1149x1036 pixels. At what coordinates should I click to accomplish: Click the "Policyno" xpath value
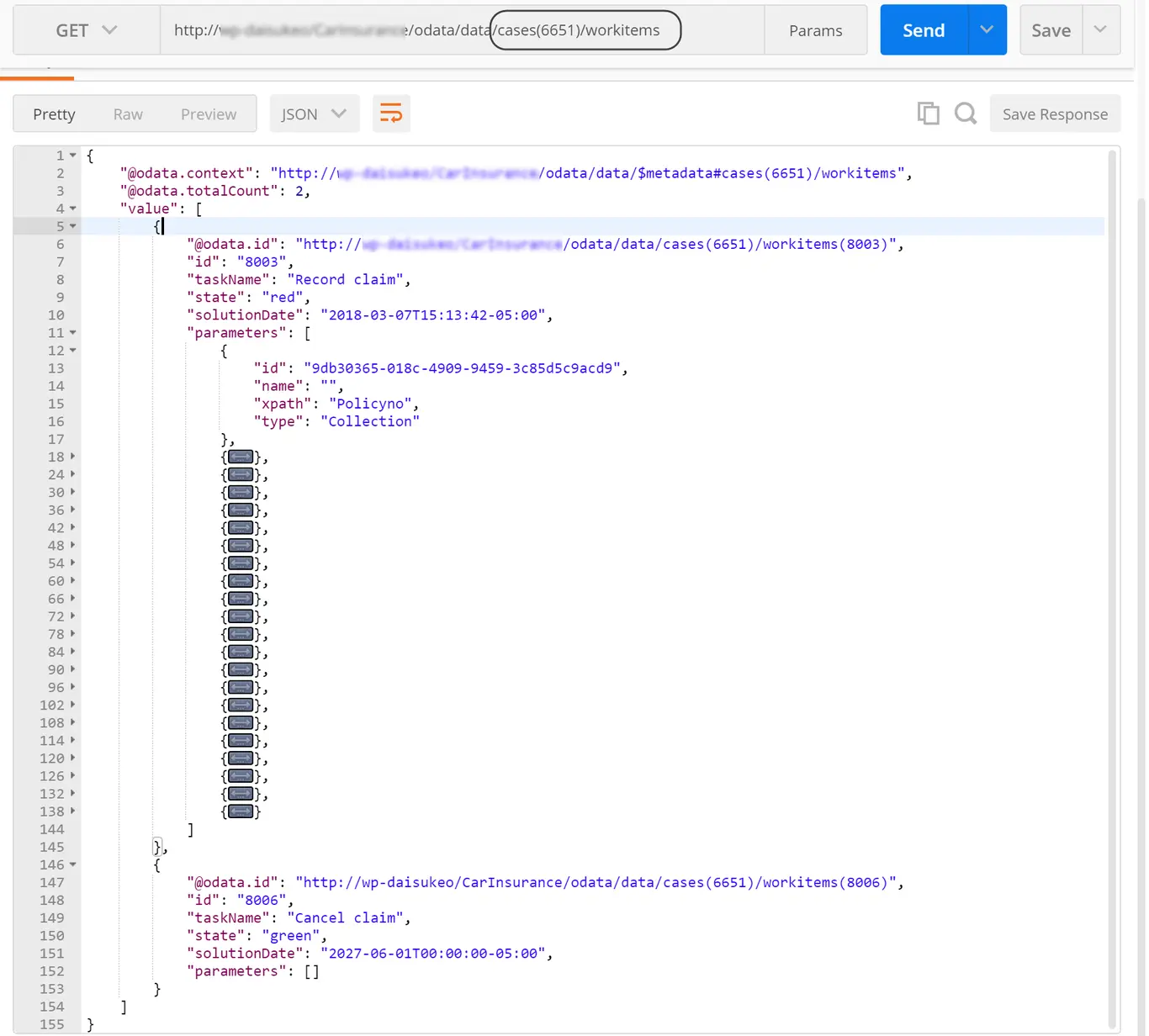pos(370,404)
